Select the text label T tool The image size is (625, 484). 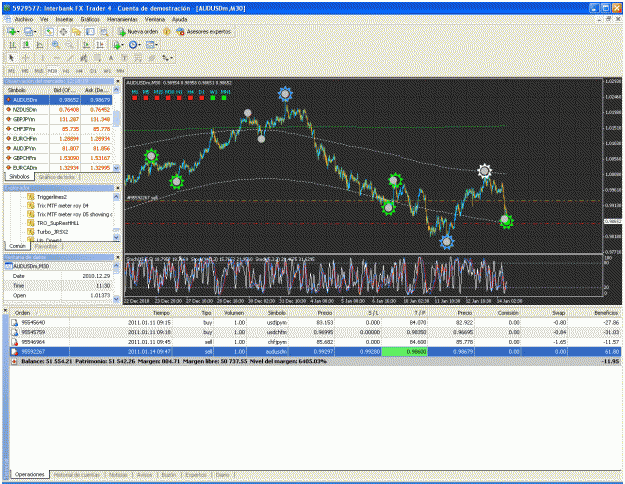pyautogui.click(x=124, y=58)
